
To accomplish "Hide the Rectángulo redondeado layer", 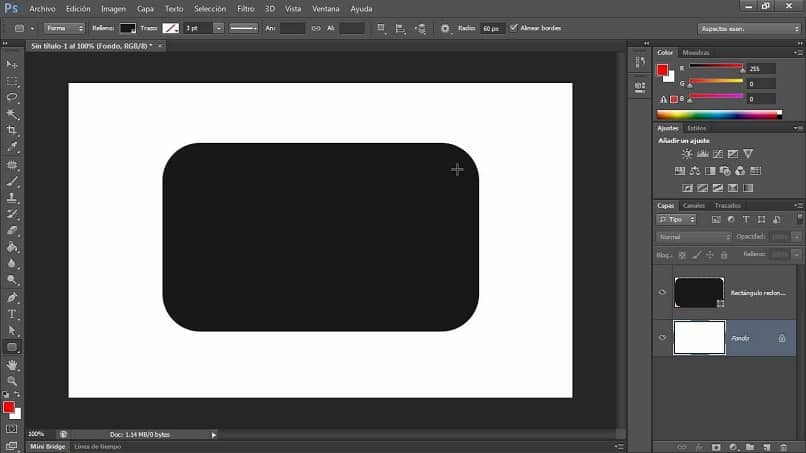I will coord(662,292).
